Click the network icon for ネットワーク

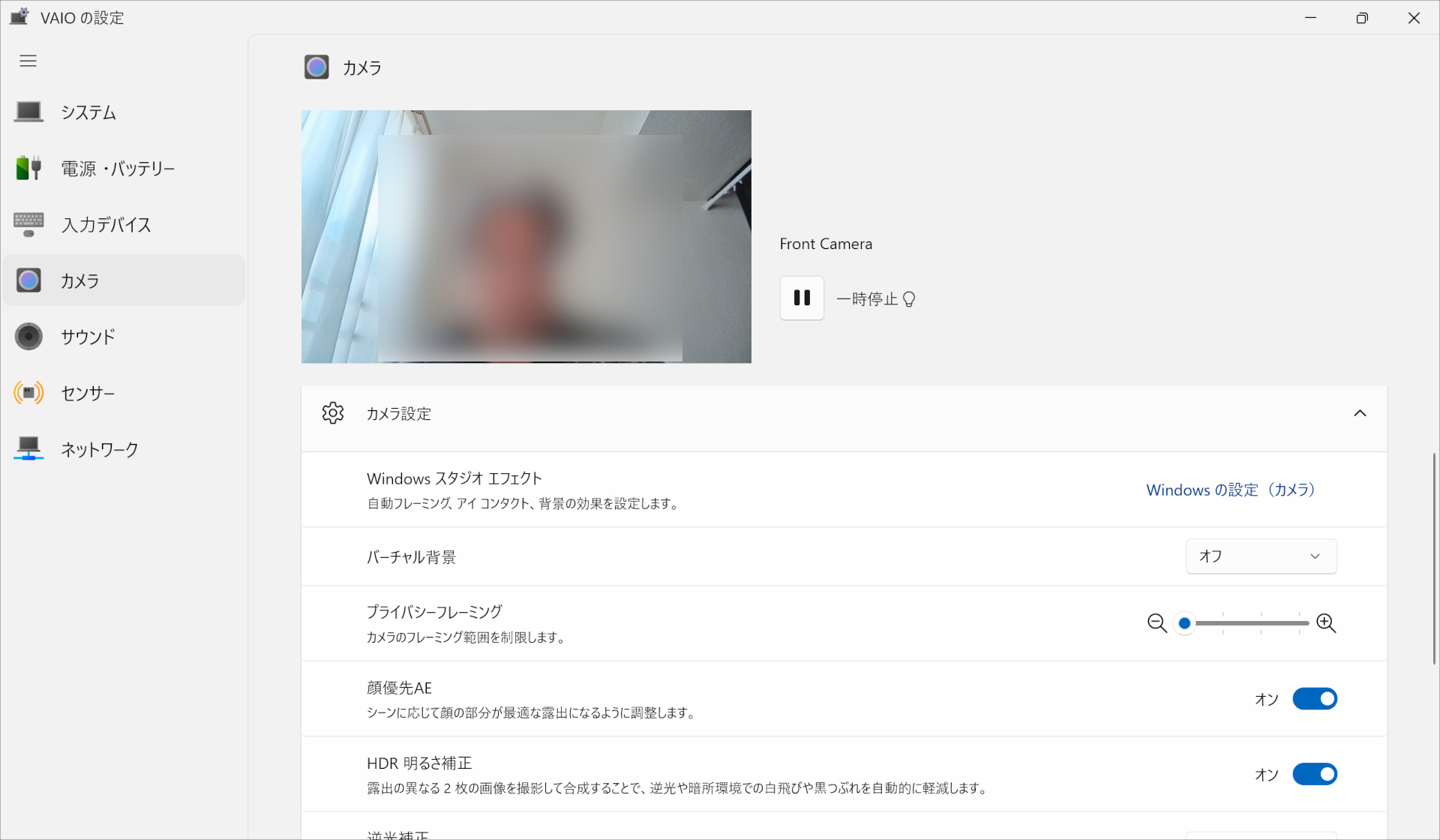pos(28,448)
